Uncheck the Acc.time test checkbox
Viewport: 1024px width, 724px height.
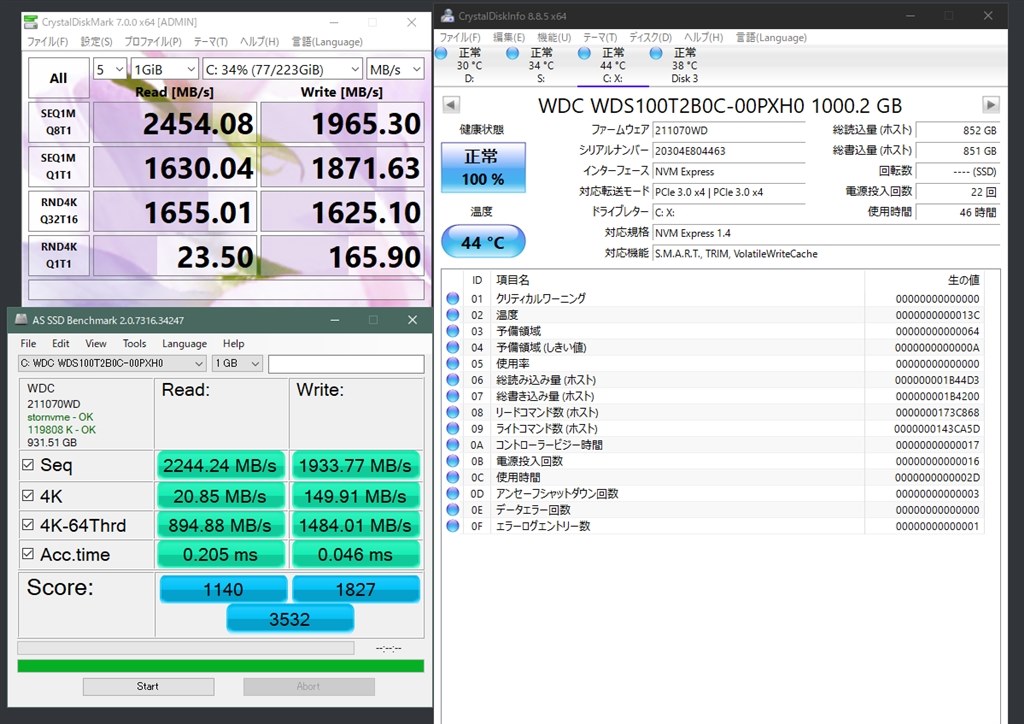click(28, 554)
